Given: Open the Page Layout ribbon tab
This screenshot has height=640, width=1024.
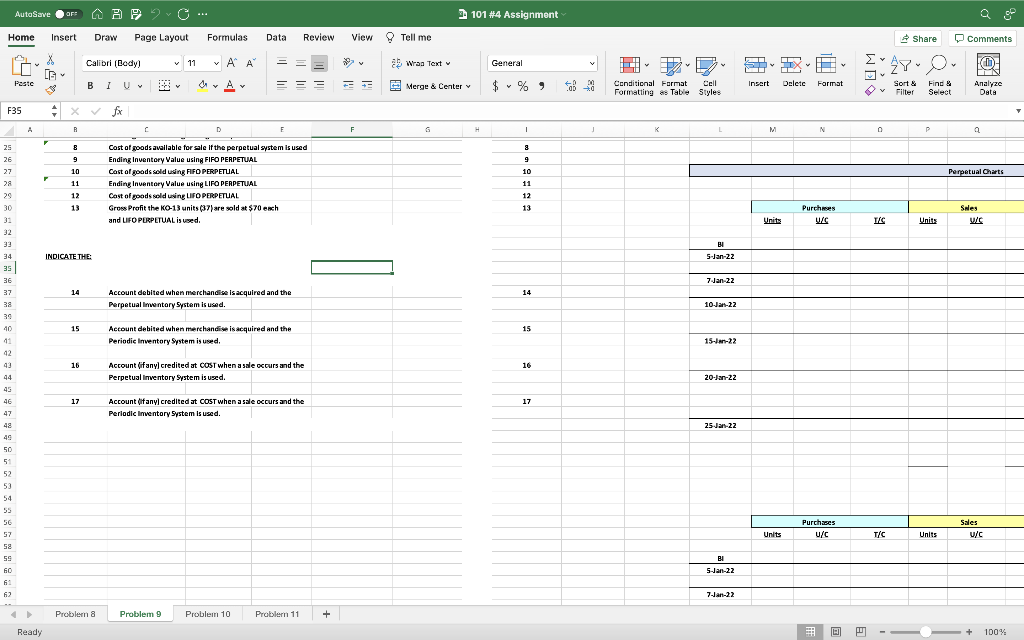Looking at the screenshot, I should (x=161, y=37).
